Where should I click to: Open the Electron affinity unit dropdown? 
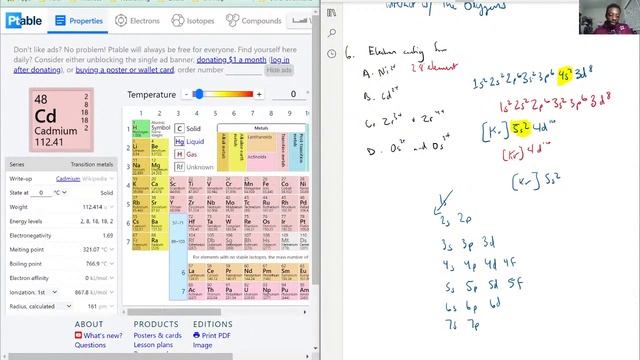(103, 278)
